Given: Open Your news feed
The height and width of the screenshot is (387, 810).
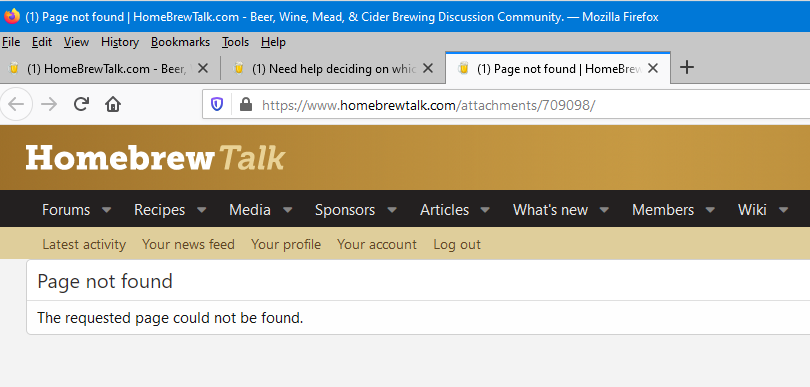Looking at the screenshot, I should (188, 244).
